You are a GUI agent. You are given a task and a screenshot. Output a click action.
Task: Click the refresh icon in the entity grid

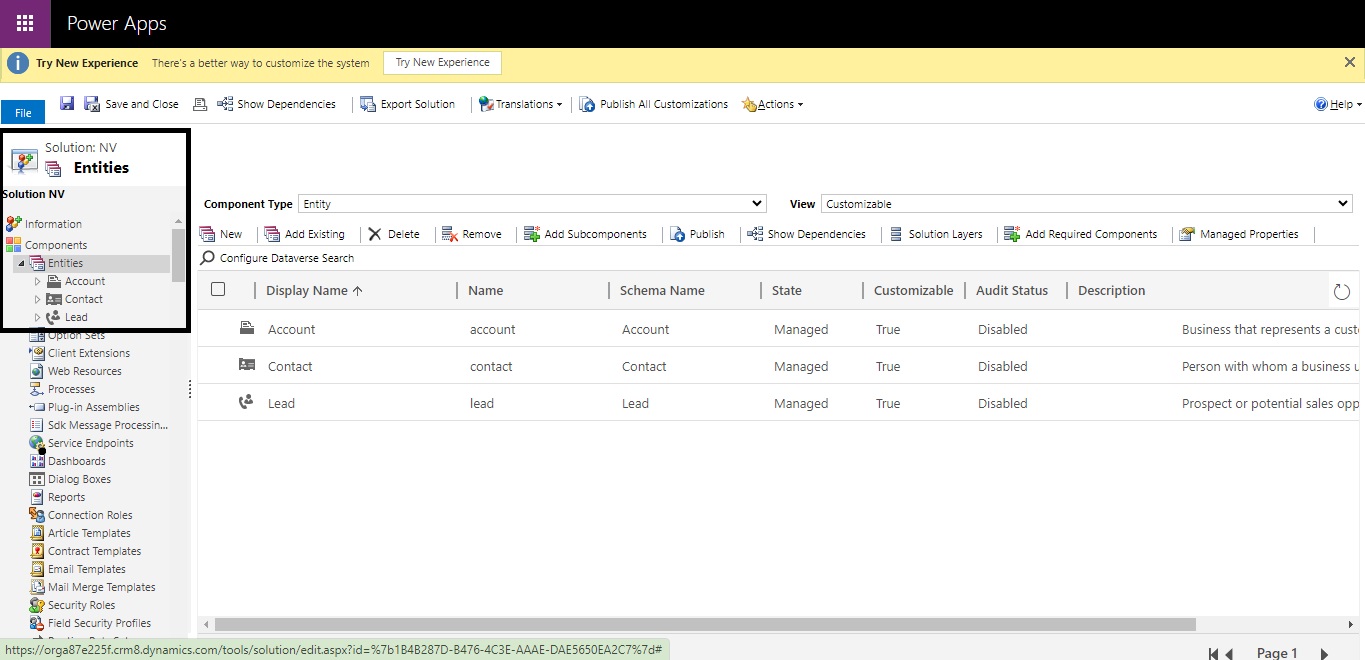(1341, 291)
